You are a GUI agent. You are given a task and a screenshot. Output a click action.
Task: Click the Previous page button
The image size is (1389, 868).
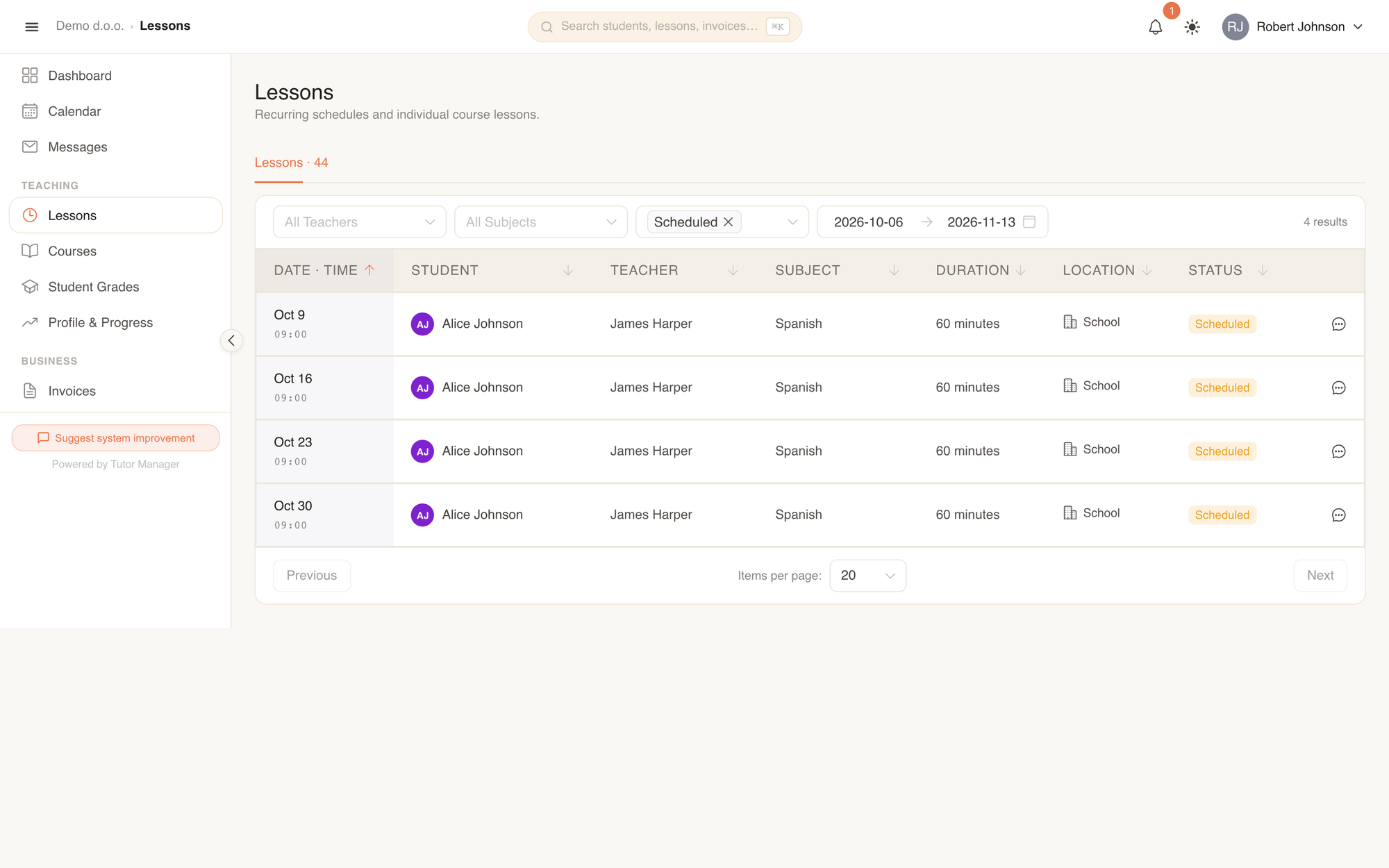[x=312, y=576]
